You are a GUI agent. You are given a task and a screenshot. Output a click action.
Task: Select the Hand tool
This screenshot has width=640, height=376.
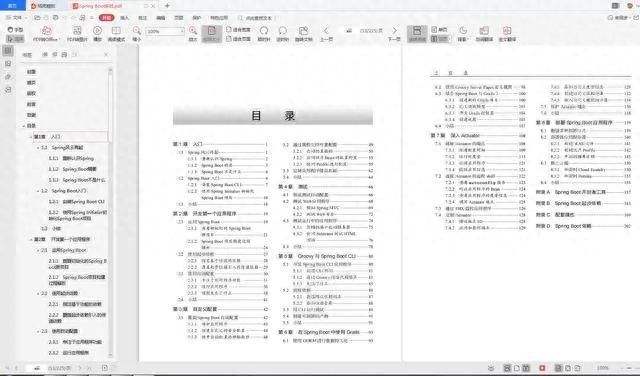point(16,30)
